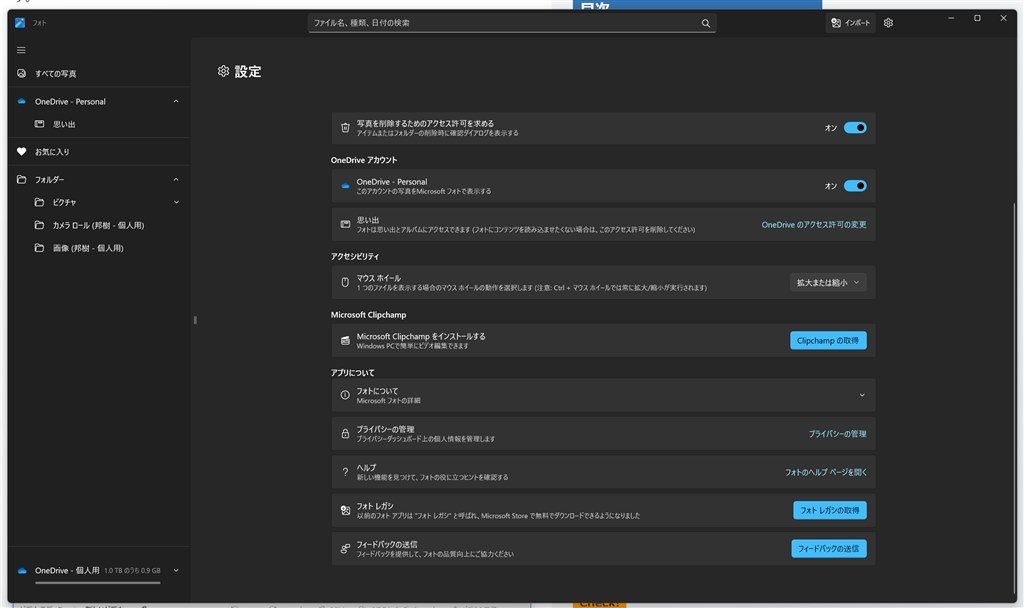Open フォトのヘルプ ページを開く link
The width and height of the screenshot is (1024, 608).
(x=825, y=472)
